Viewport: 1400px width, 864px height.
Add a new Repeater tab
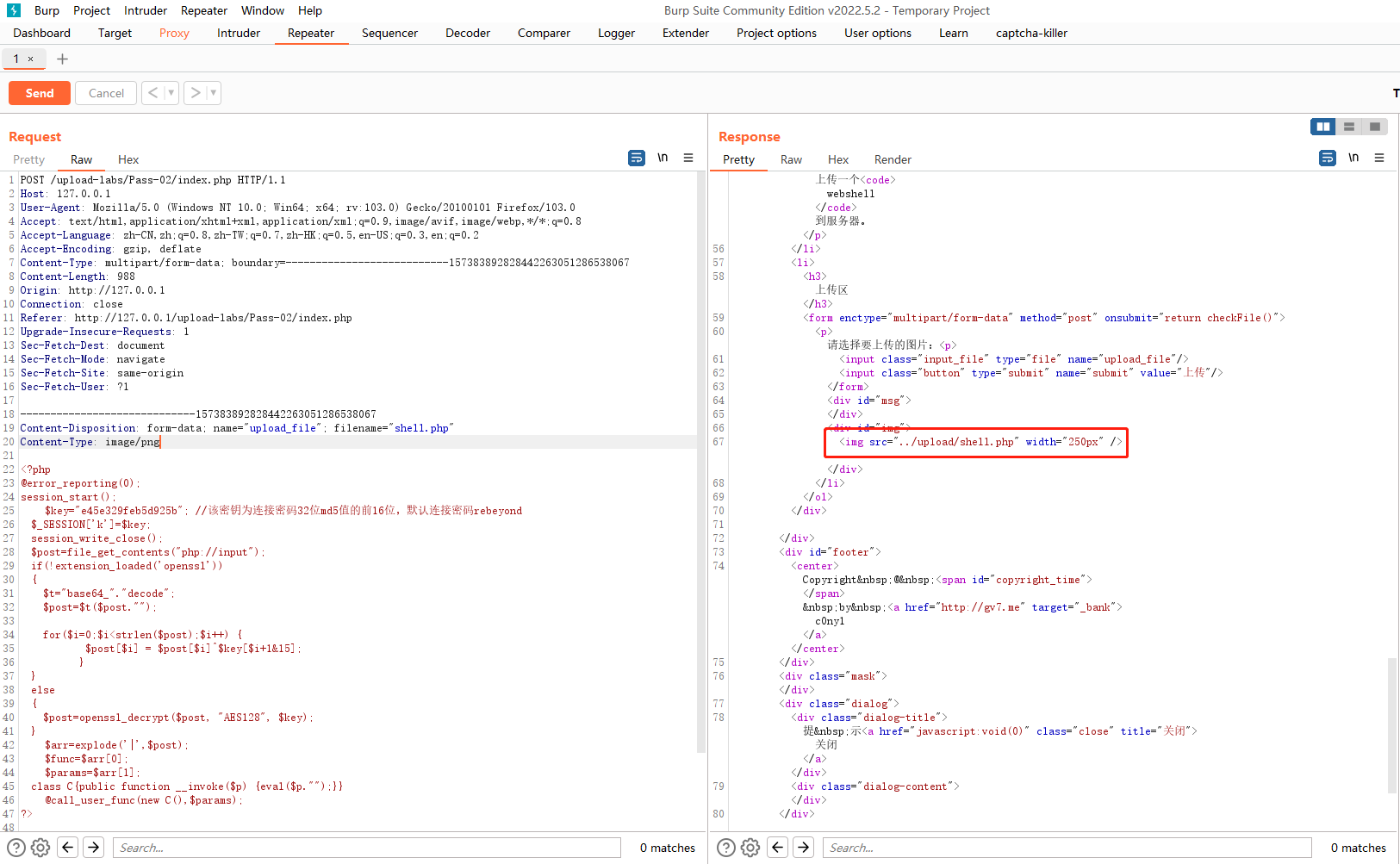(62, 59)
